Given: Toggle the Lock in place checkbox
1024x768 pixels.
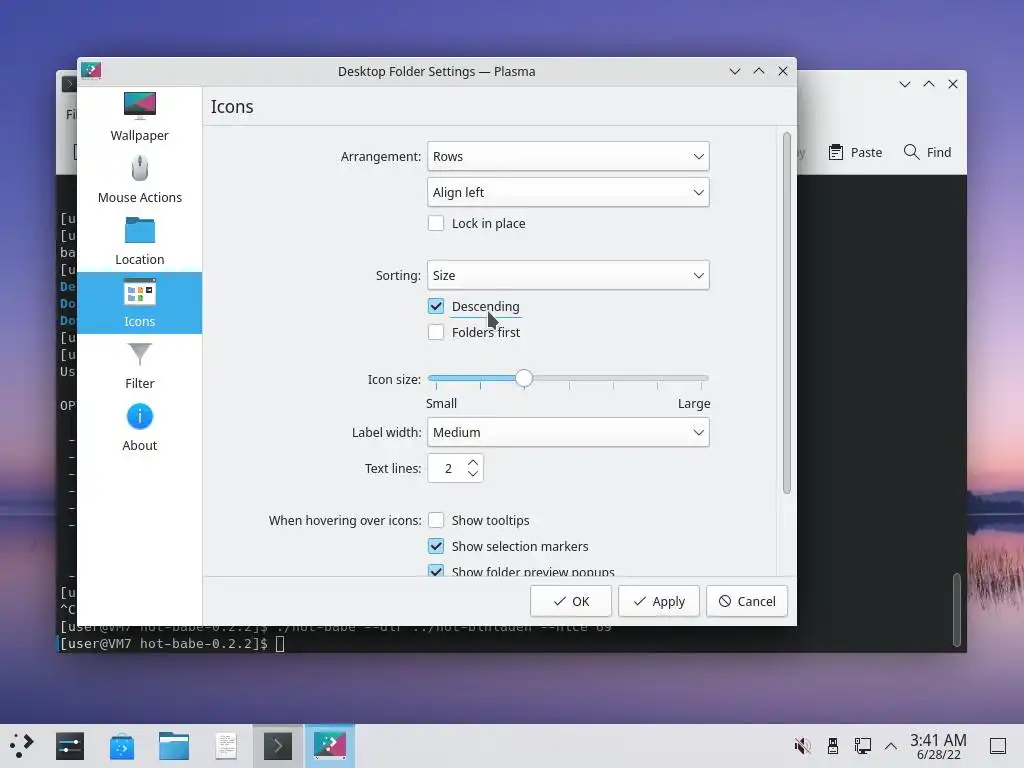Looking at the screenshot, I should [436, 223].
